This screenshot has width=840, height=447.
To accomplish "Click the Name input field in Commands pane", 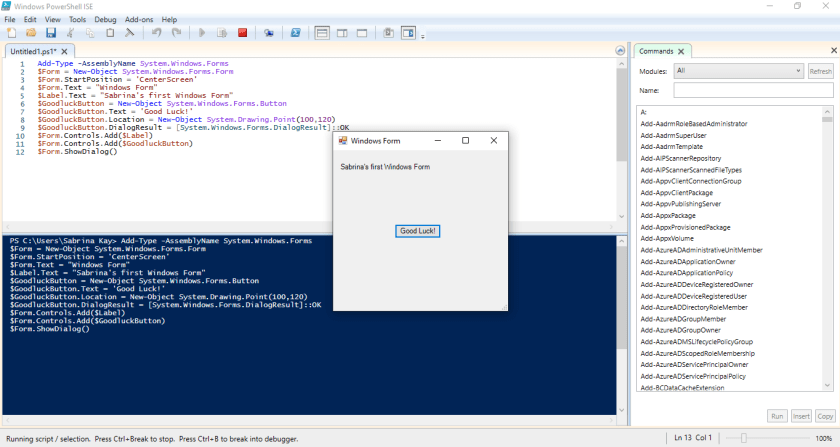I will [x=753, y=91].
